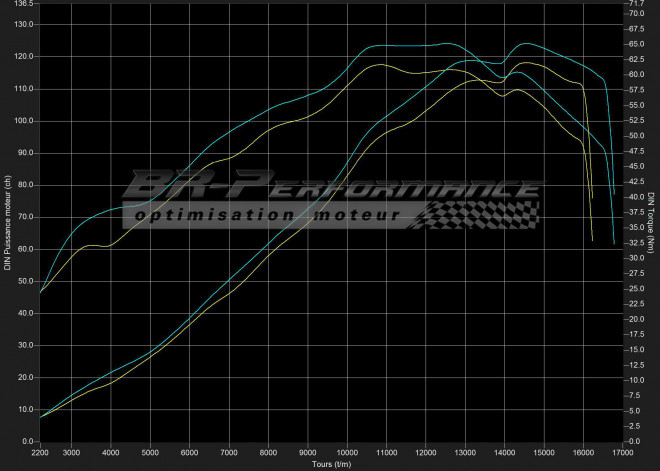Viewport: 660px width, 471px height.
Task: Click the 2200 tick on the x-axis
Action: [41, 452]
